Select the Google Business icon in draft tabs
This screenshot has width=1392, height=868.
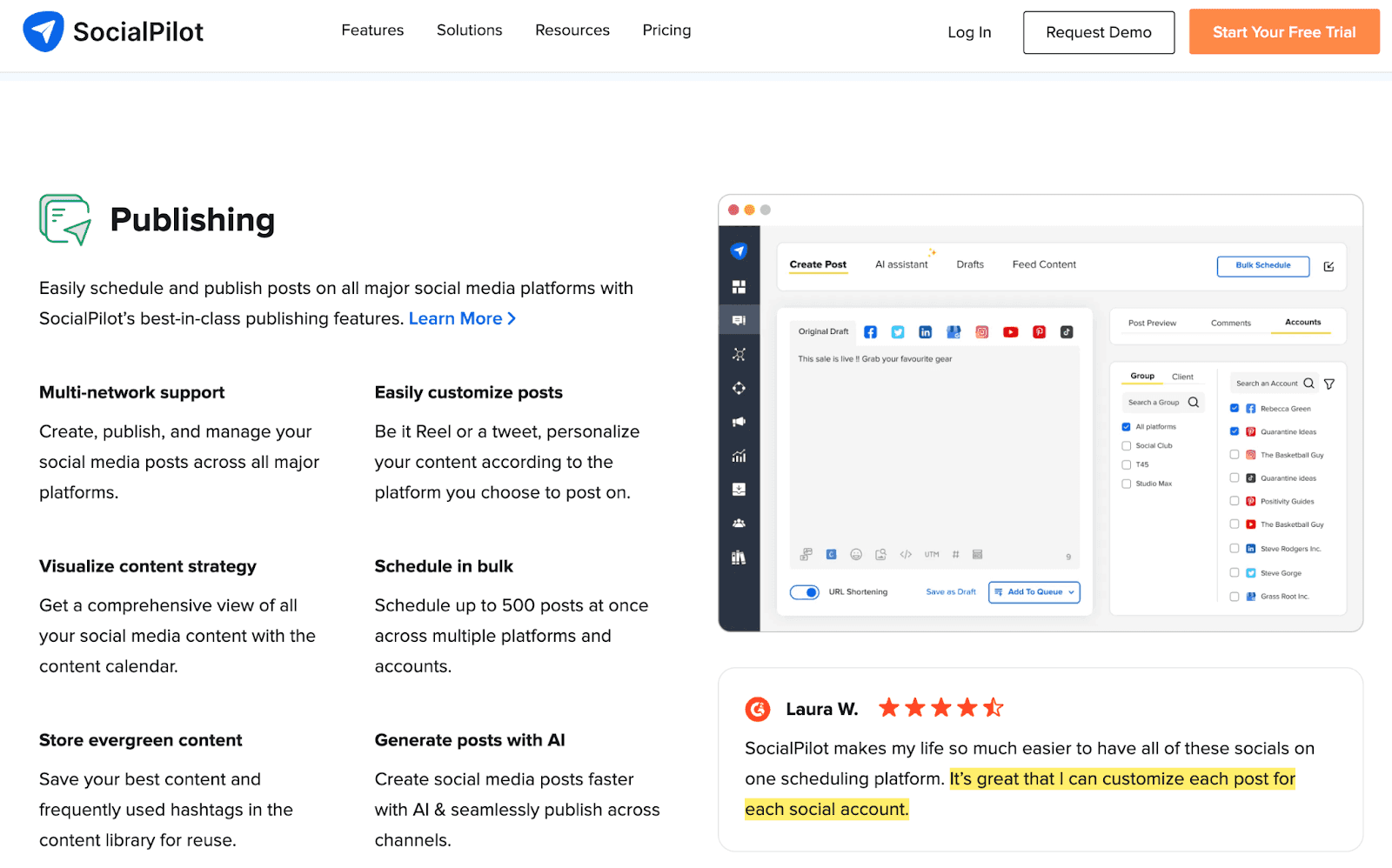coord(954,332)
